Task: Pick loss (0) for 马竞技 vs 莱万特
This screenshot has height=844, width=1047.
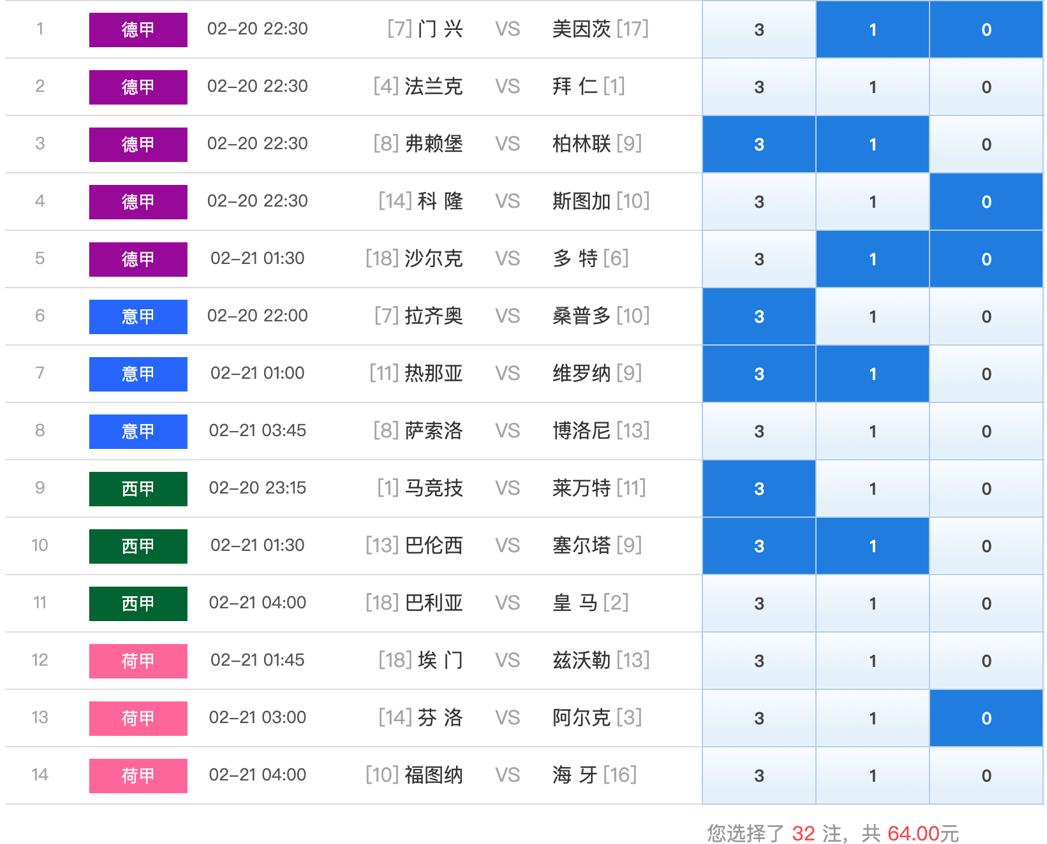Action: click(x=986, y=489)
